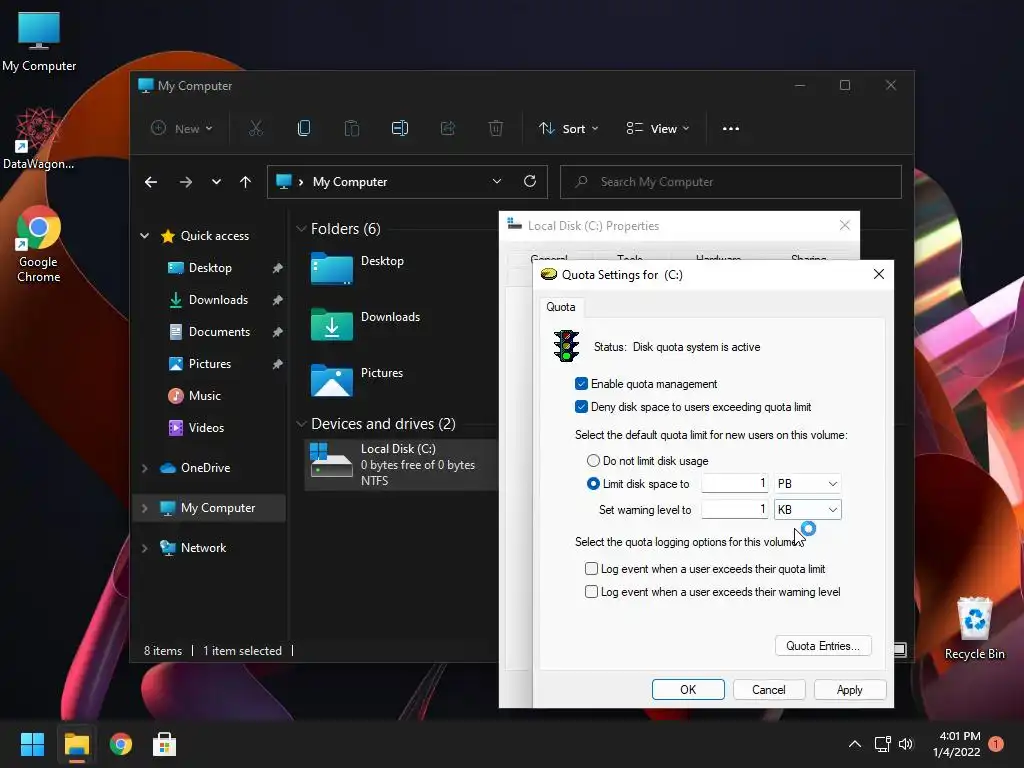1024x768 pixels.
Task: Show hidden tray icons chevron
Action: point(854,744)
